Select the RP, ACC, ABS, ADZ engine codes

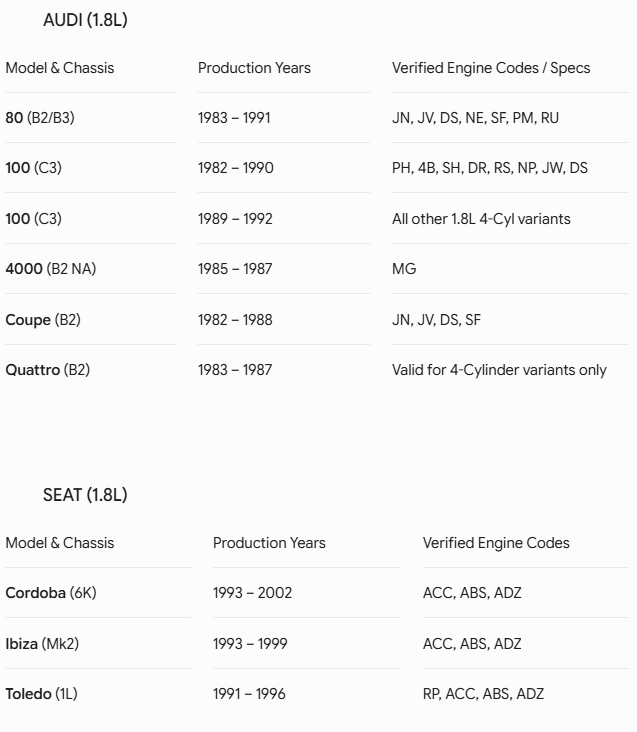(x=483, y=694)
